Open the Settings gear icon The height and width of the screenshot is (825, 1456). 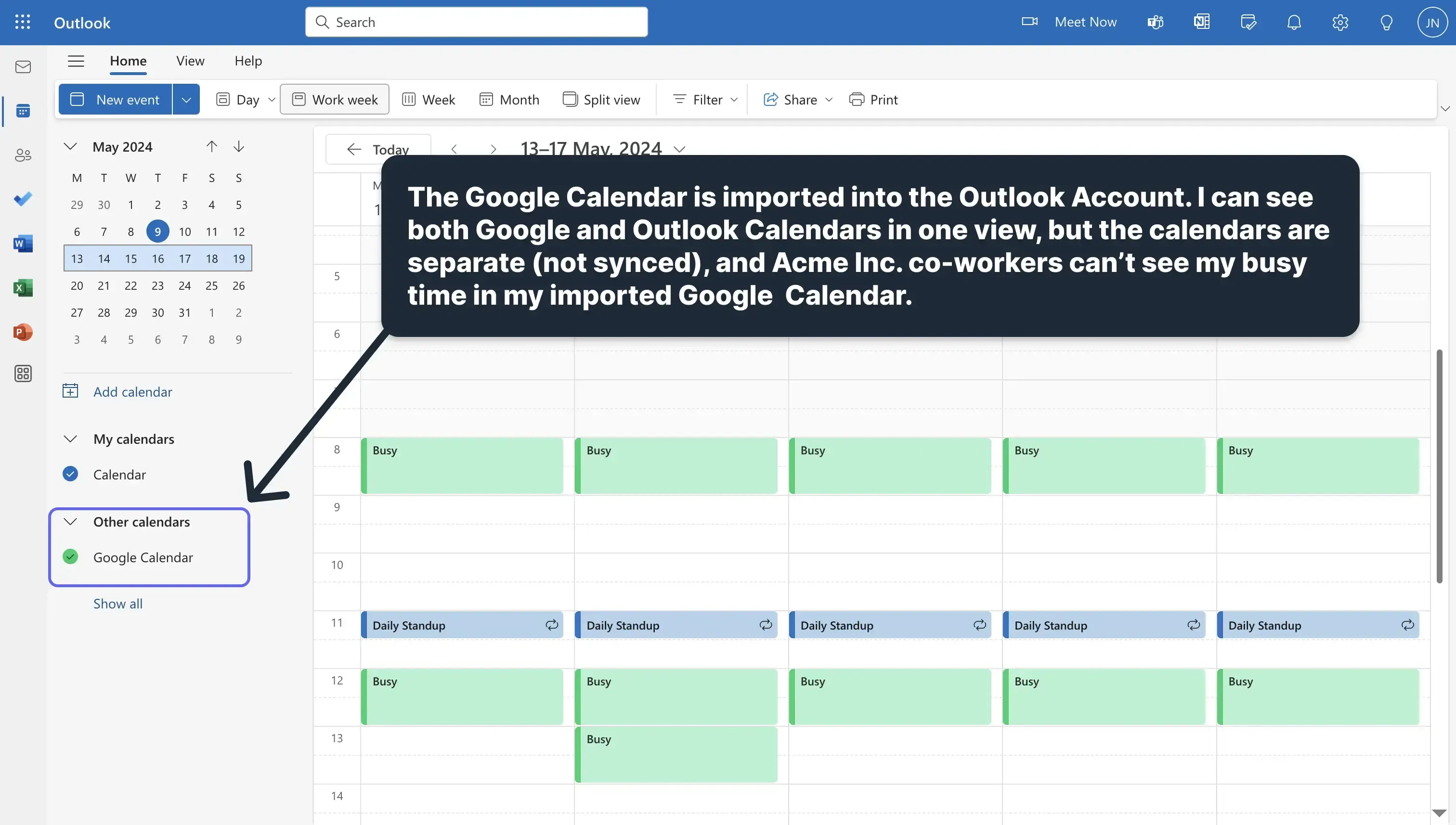tap(1340, 22)
